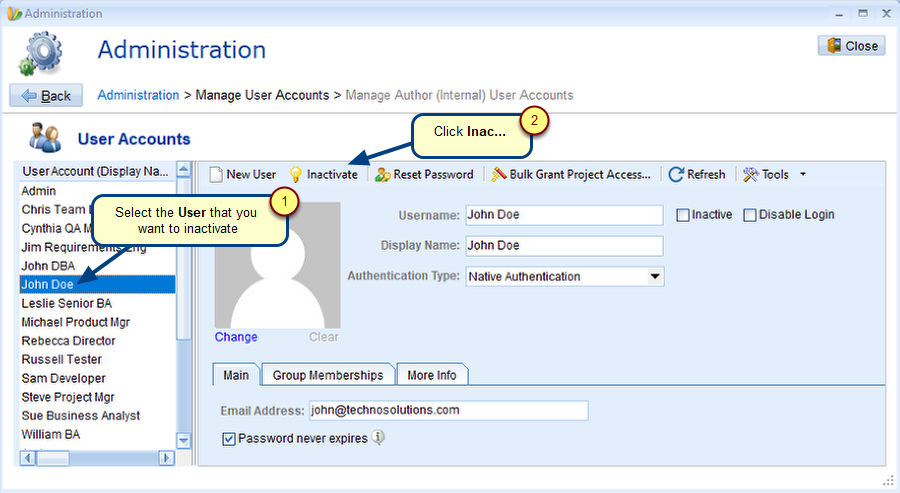Click horizontal scrollbar left arrow
The width and height of the screenshot is (900, 493).
pos(28,458)
